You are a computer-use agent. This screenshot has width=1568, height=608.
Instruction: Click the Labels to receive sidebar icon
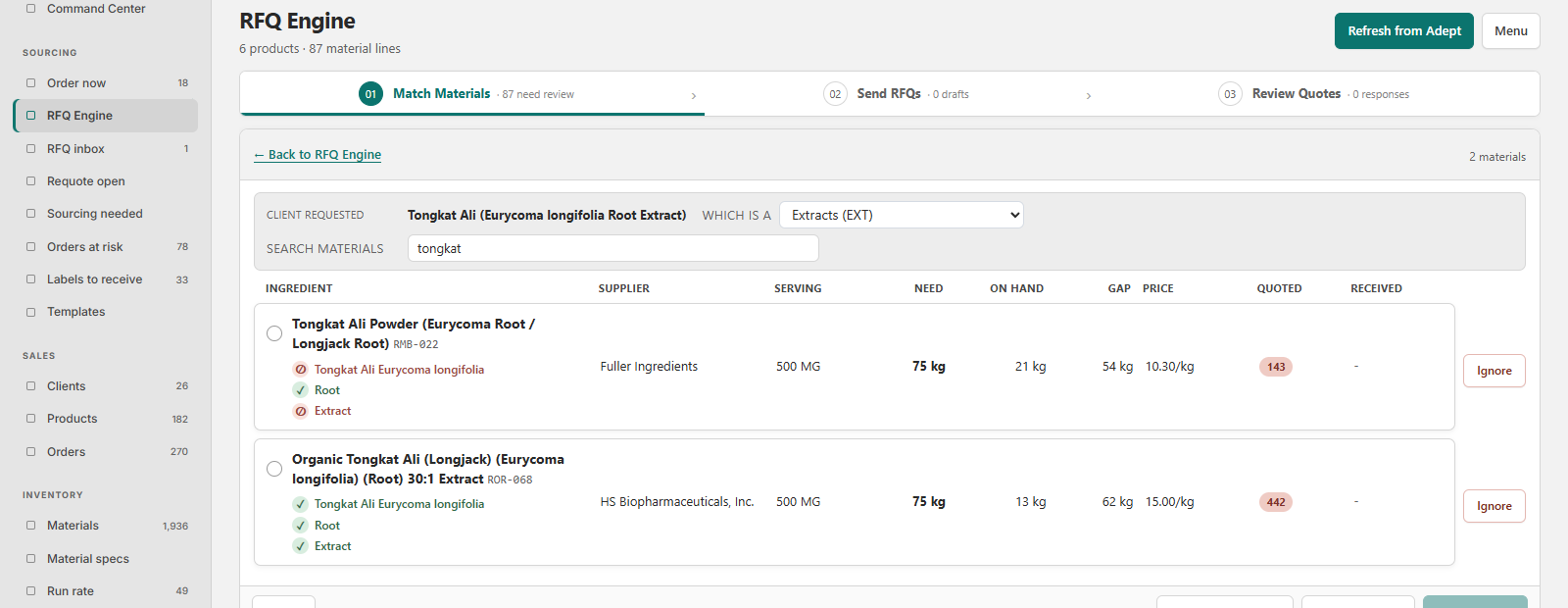click(30, 279)
